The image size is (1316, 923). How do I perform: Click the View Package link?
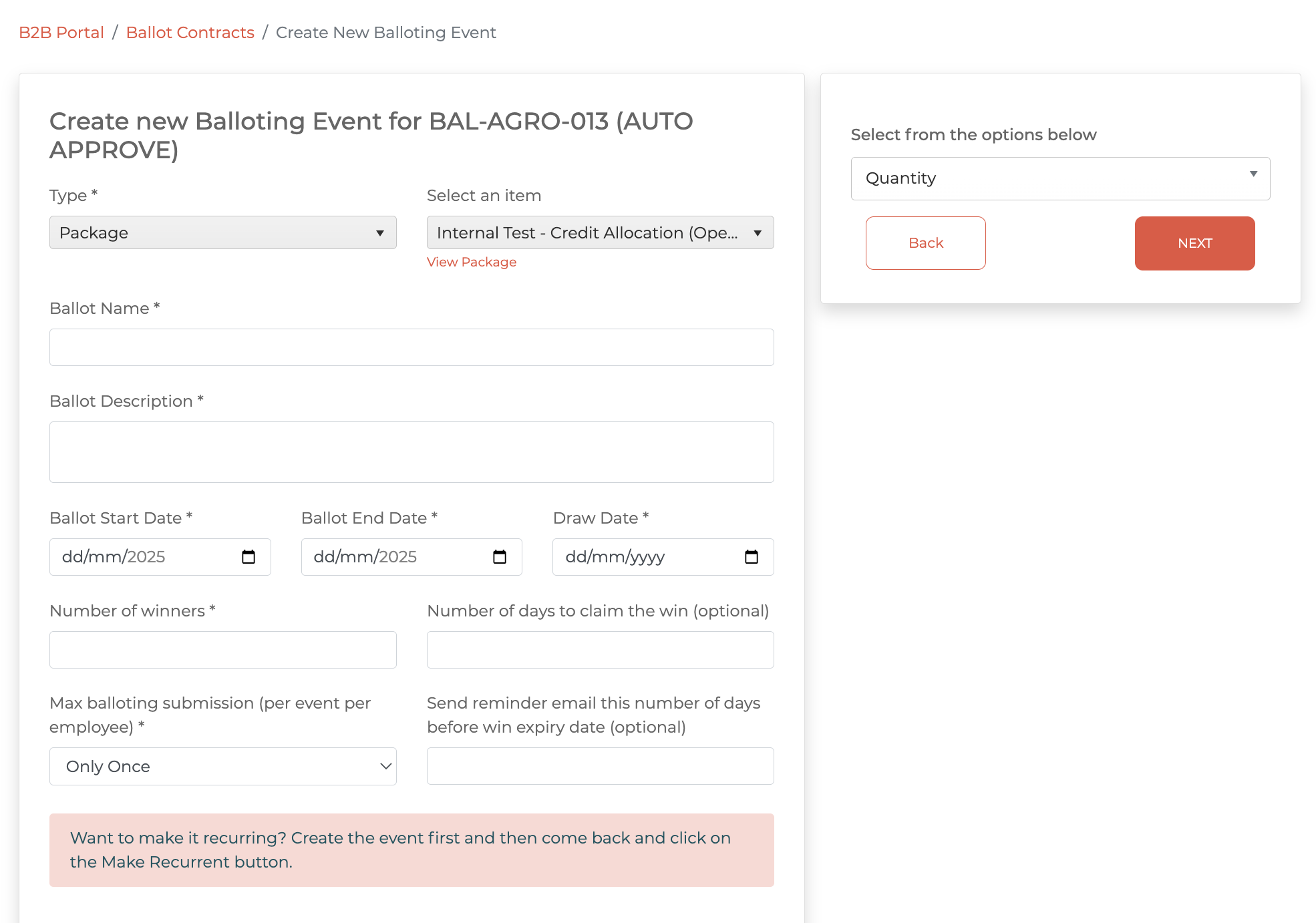tap(471, 262)
